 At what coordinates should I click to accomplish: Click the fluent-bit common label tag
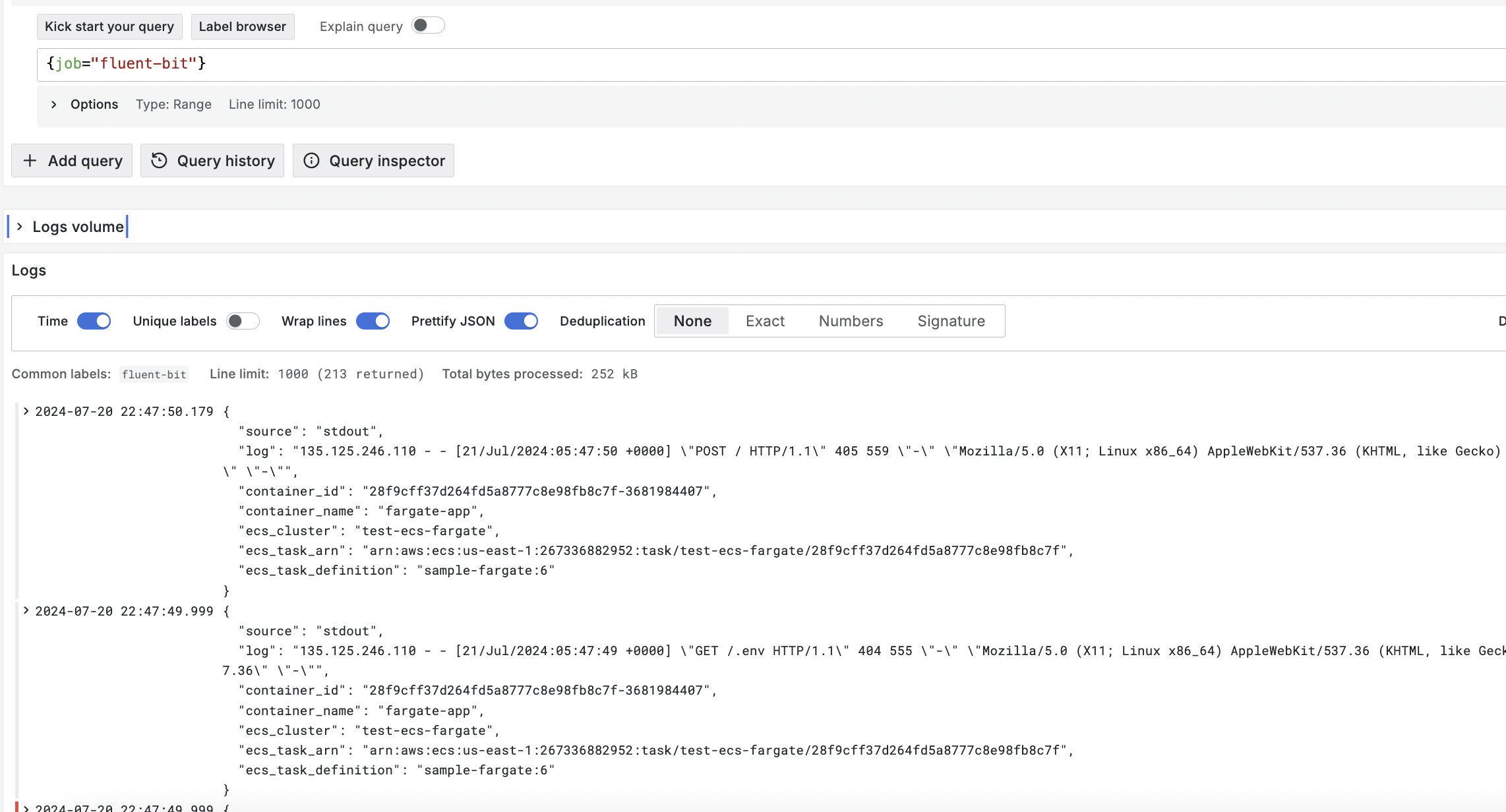point(154,374)
